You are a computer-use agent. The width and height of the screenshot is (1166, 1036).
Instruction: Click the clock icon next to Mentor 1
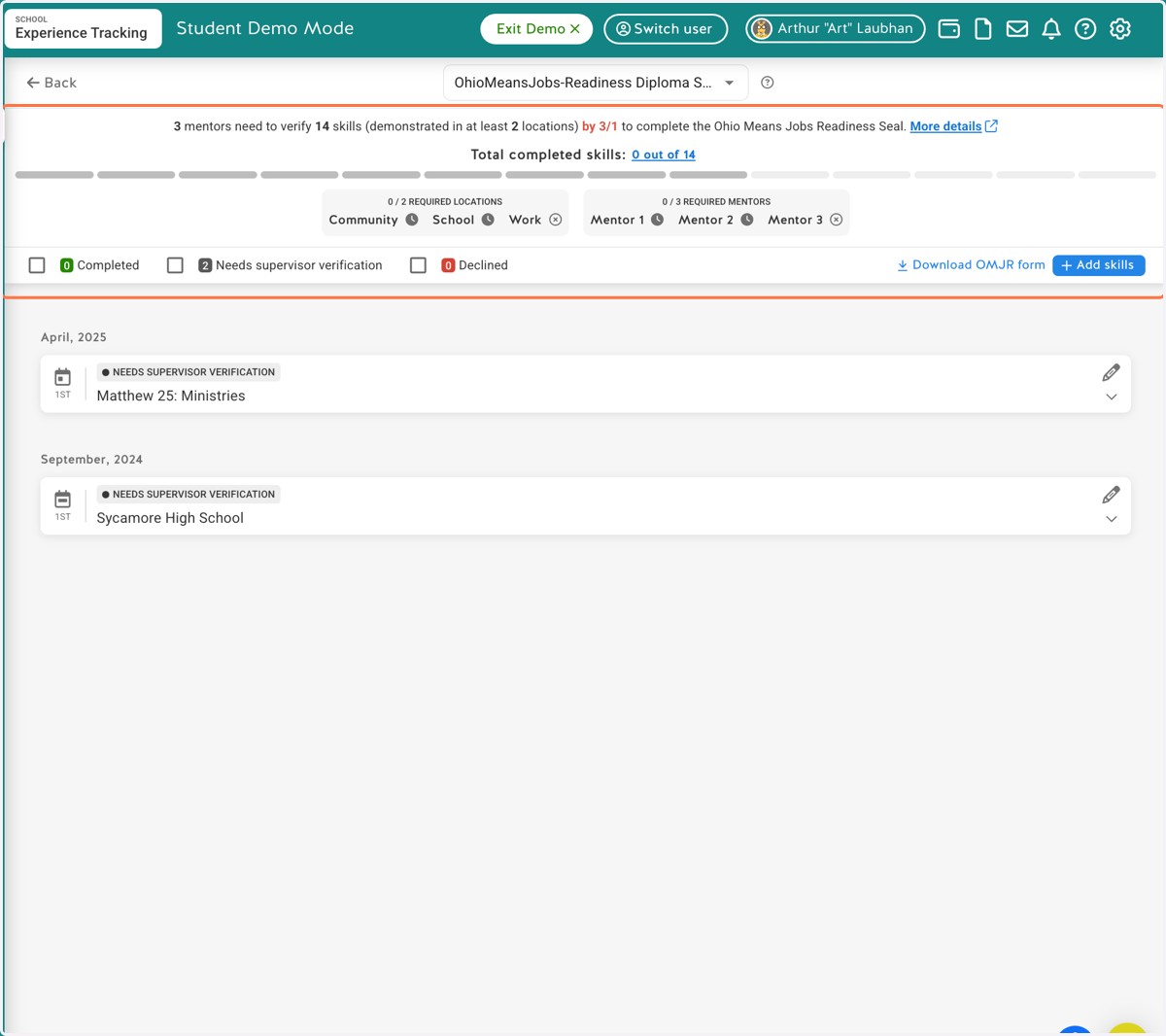click(x=658, y=220)
